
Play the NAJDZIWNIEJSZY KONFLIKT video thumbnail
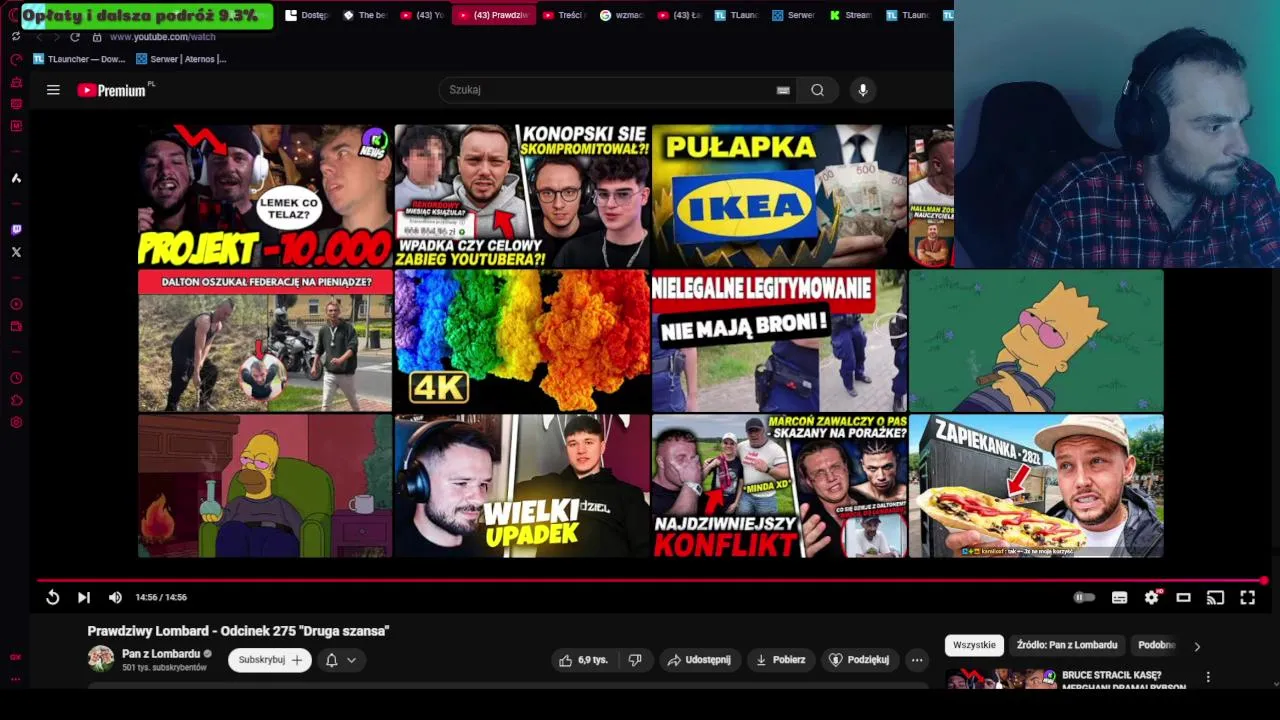pos(779,486)
